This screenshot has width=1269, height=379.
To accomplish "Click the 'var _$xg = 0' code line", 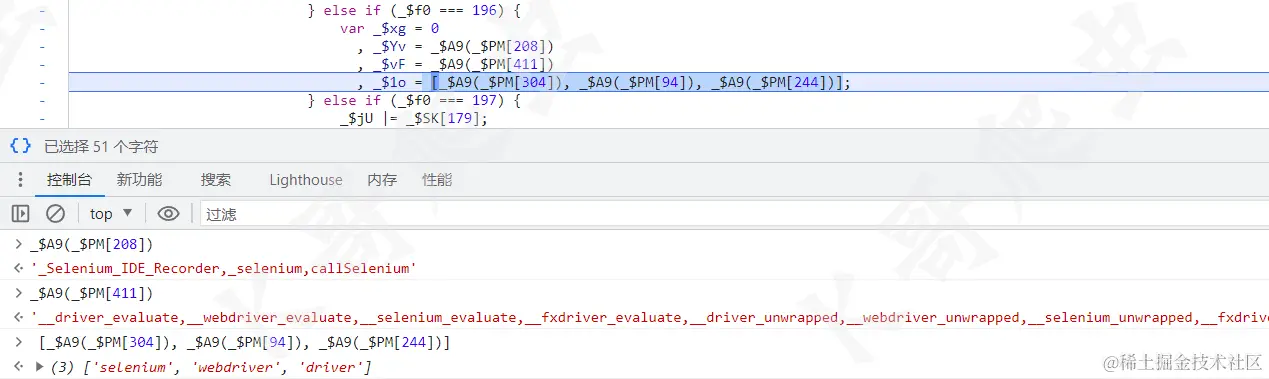I will 389,28.
